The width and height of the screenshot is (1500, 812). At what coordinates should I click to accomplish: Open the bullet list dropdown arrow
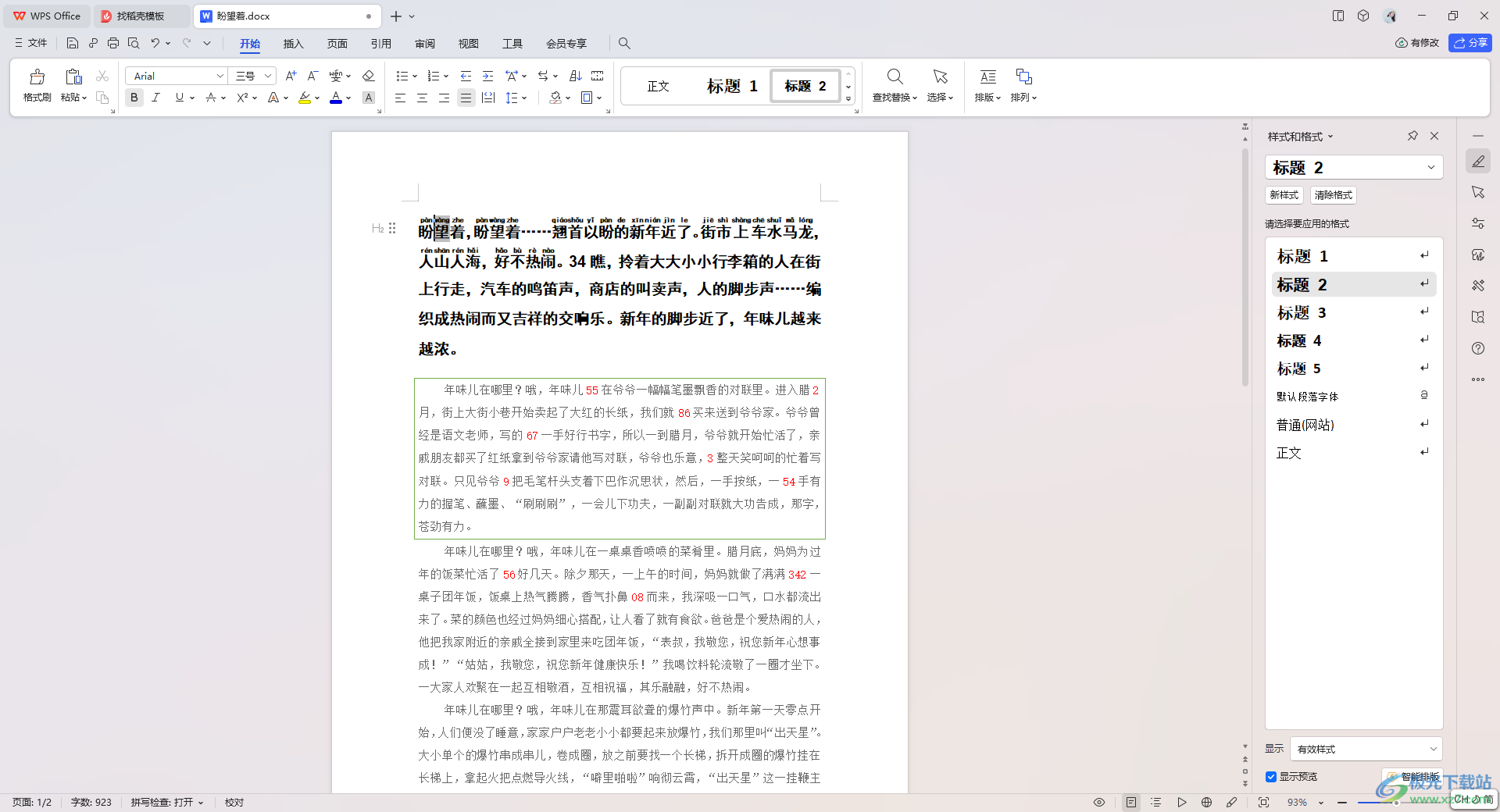pos(415,77)
